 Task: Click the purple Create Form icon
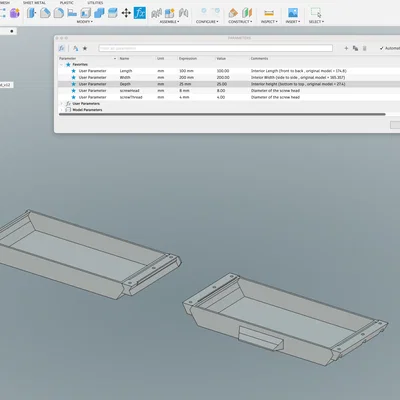[x=14, y=13]
